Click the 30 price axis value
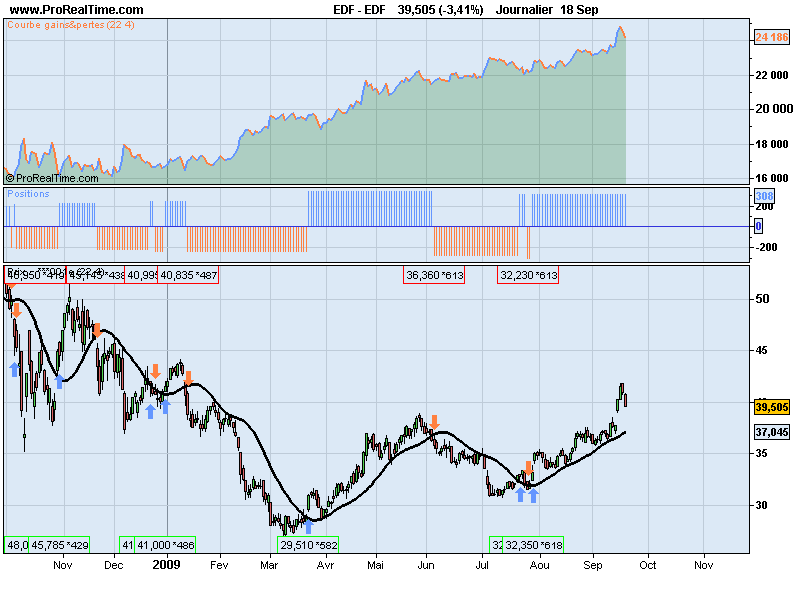 point(761,505)
